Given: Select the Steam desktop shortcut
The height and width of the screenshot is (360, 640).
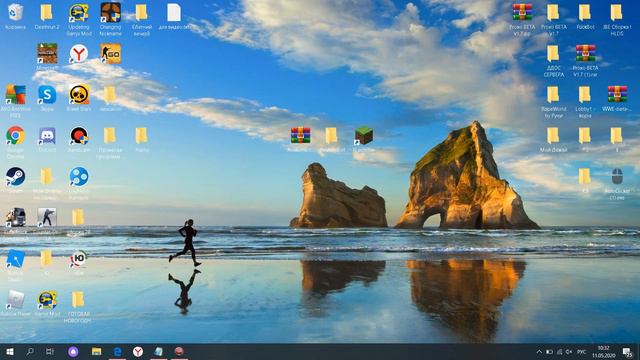Looking at the screenshot, I should tap(16, 176).
